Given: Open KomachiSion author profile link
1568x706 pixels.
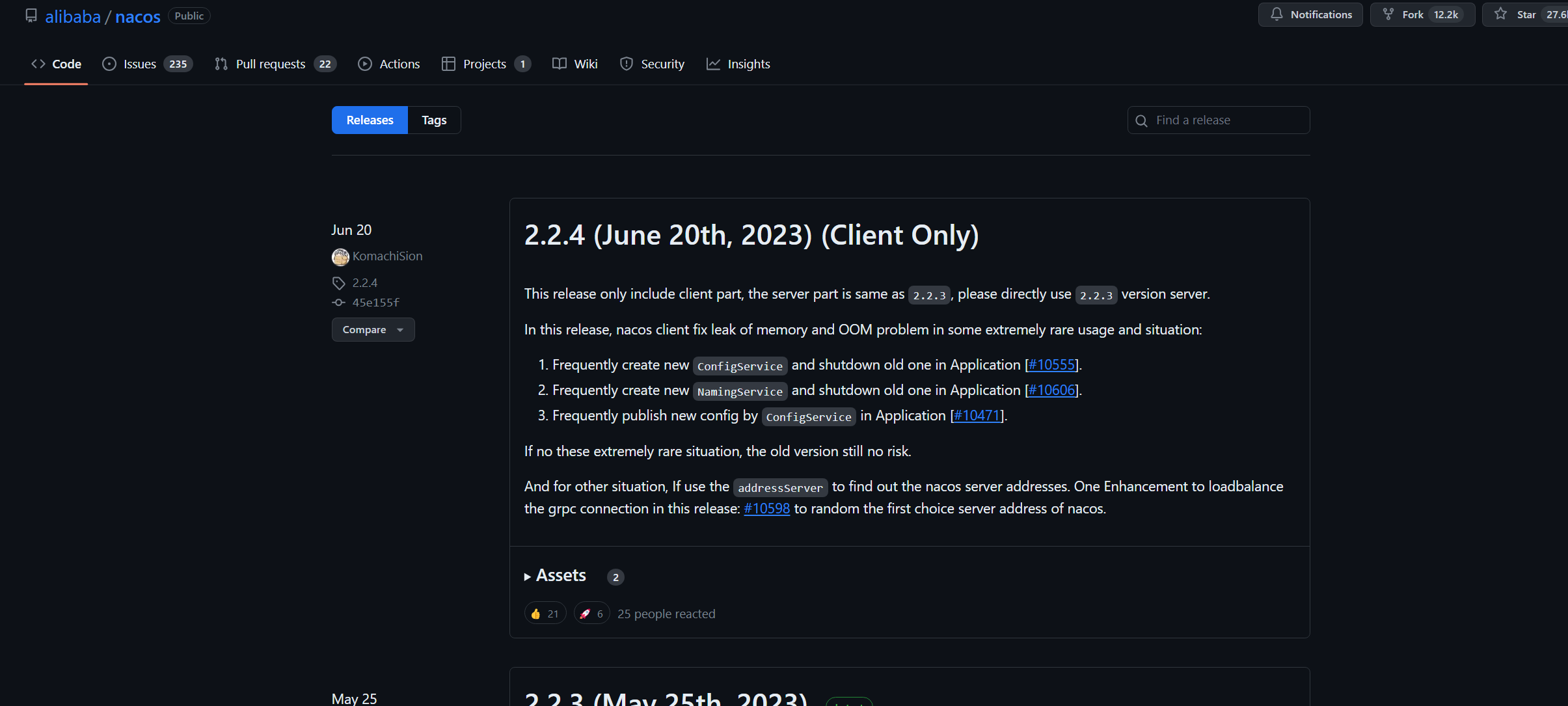Looking at the screenshot, I should coord(387,256).
